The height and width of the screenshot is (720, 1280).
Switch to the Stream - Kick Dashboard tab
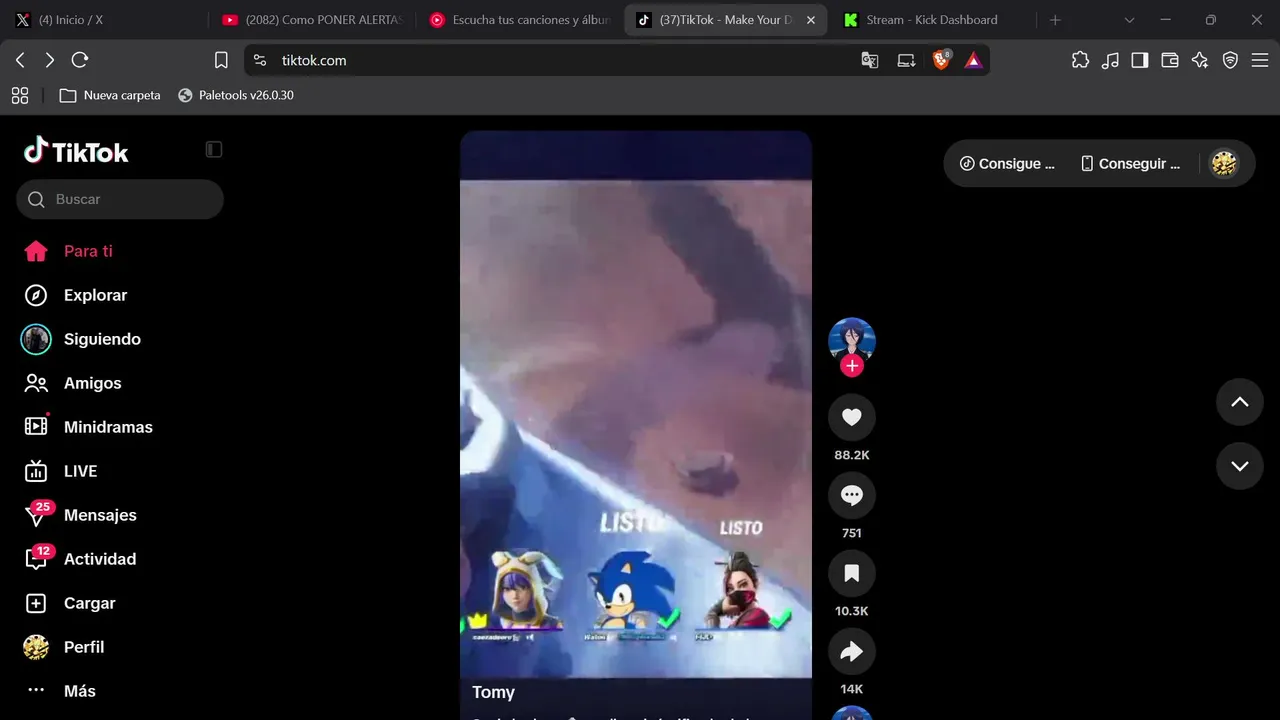point(932,20)
